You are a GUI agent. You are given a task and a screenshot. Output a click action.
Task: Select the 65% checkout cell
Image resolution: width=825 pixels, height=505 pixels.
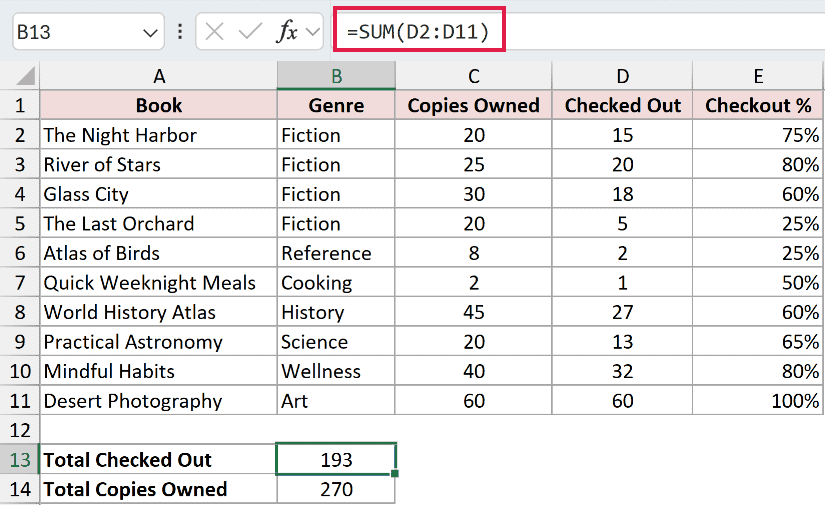(758, 342)
